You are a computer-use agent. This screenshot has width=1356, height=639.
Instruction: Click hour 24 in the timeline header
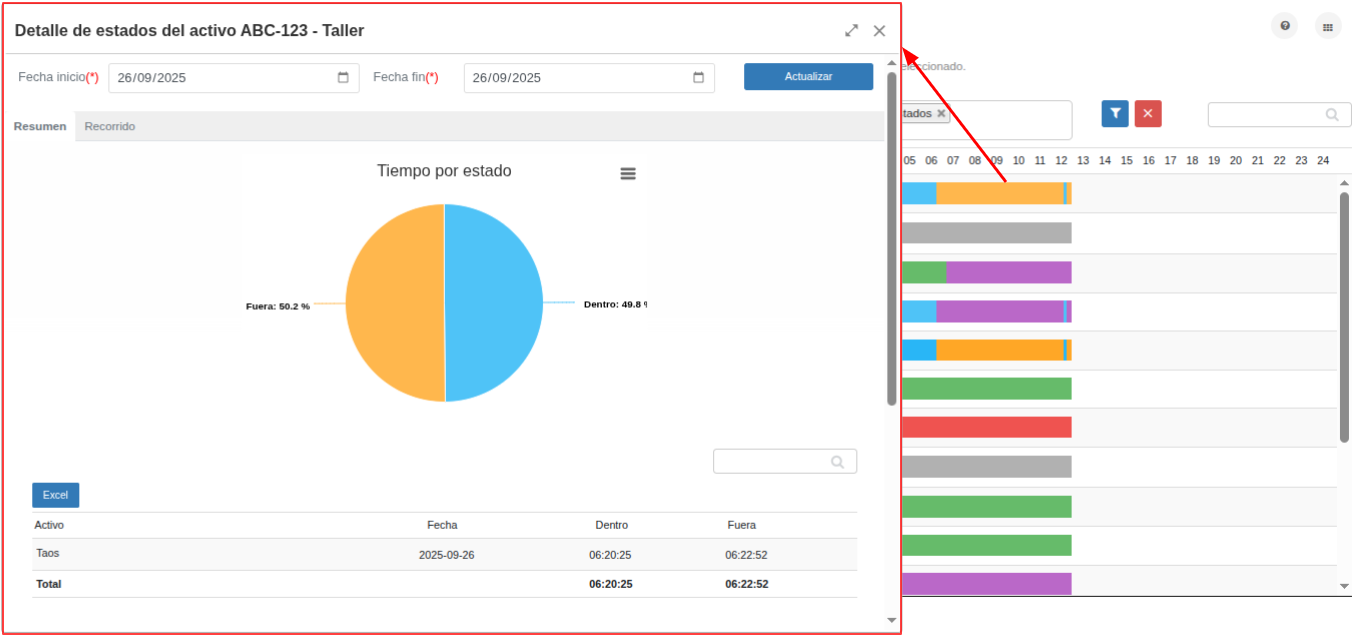(x=1323, y=161)
